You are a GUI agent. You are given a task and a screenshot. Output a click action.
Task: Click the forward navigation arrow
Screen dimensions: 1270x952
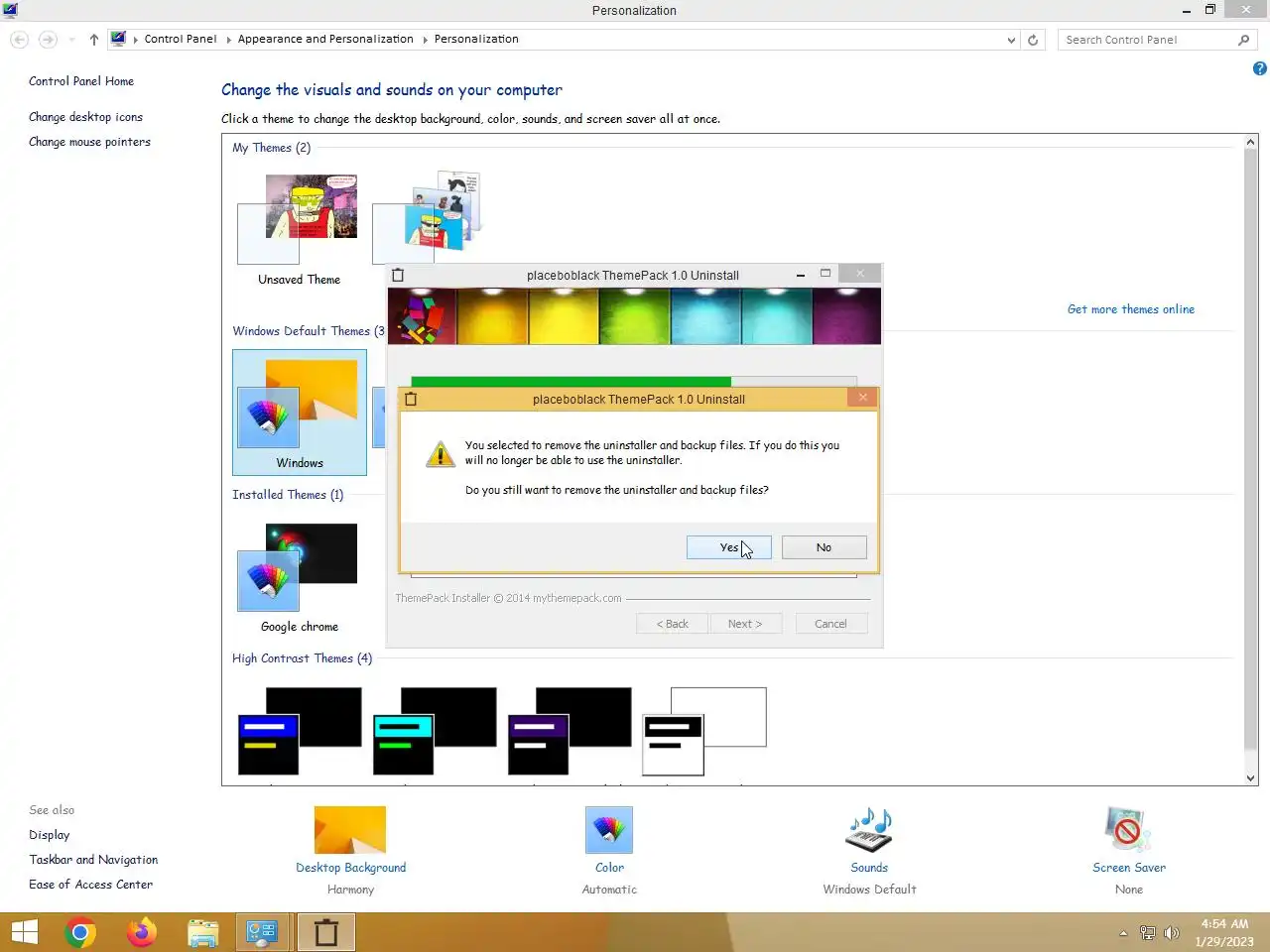(48, 40)
